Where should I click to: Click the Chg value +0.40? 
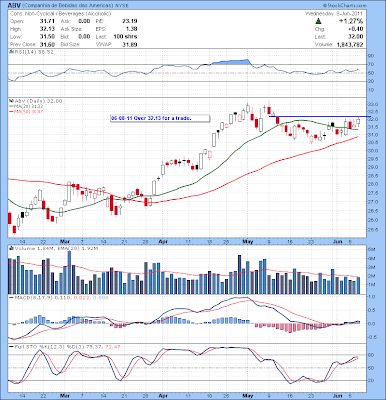pyautogui.click(x=356, y=29)
